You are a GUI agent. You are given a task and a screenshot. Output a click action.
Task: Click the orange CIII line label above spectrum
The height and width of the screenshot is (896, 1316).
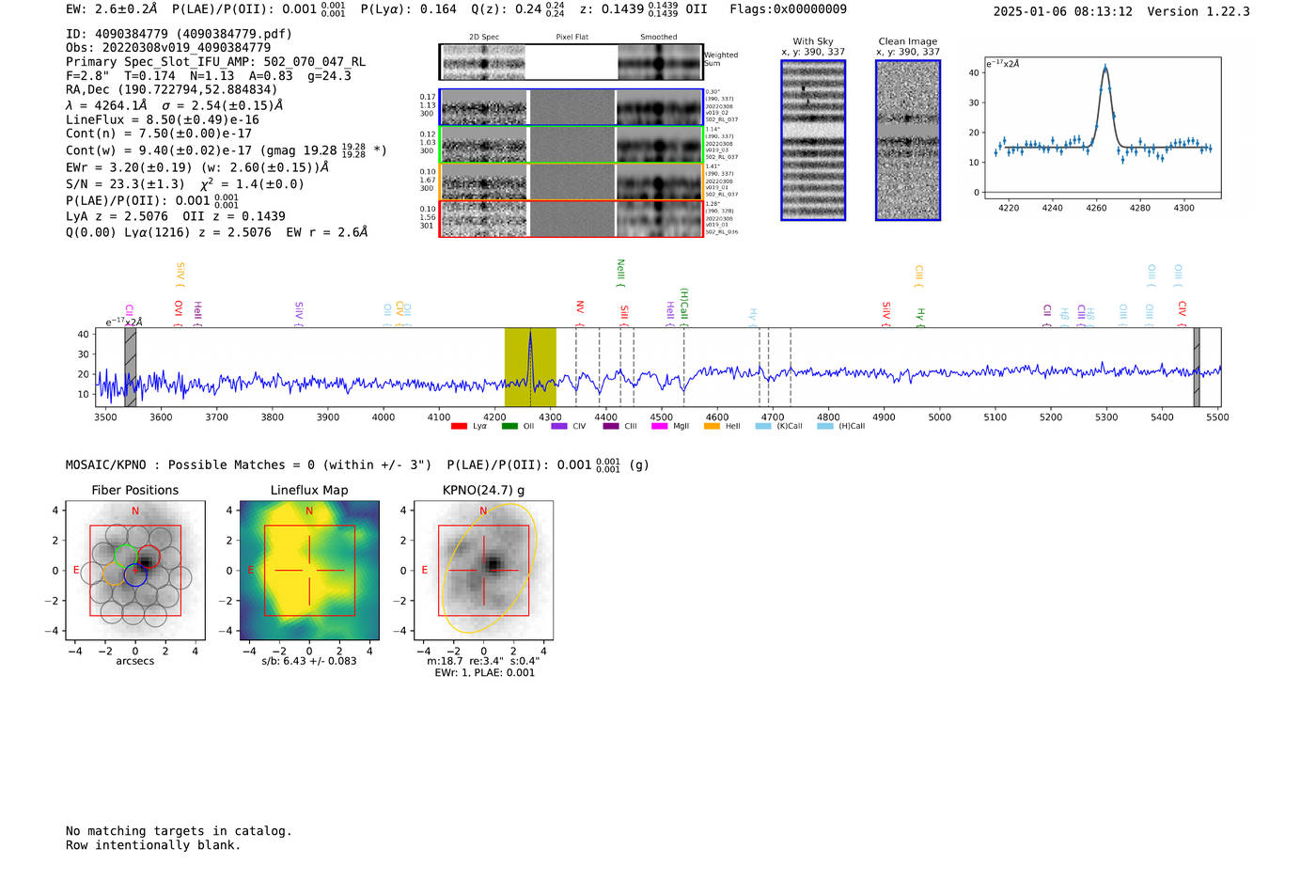[919, 275]
